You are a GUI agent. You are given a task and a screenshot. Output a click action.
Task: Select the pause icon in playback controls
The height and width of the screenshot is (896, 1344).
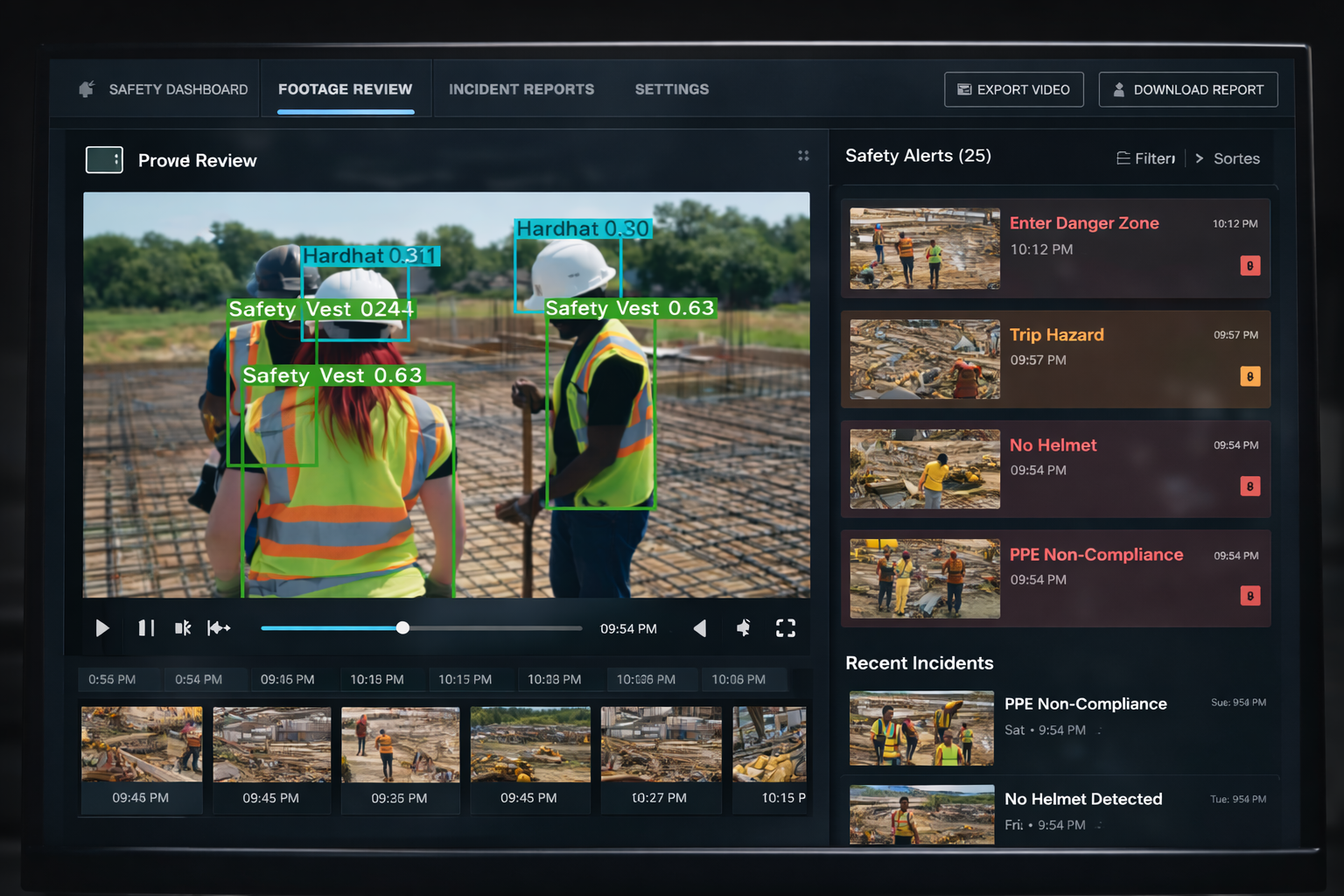[145, 627]
